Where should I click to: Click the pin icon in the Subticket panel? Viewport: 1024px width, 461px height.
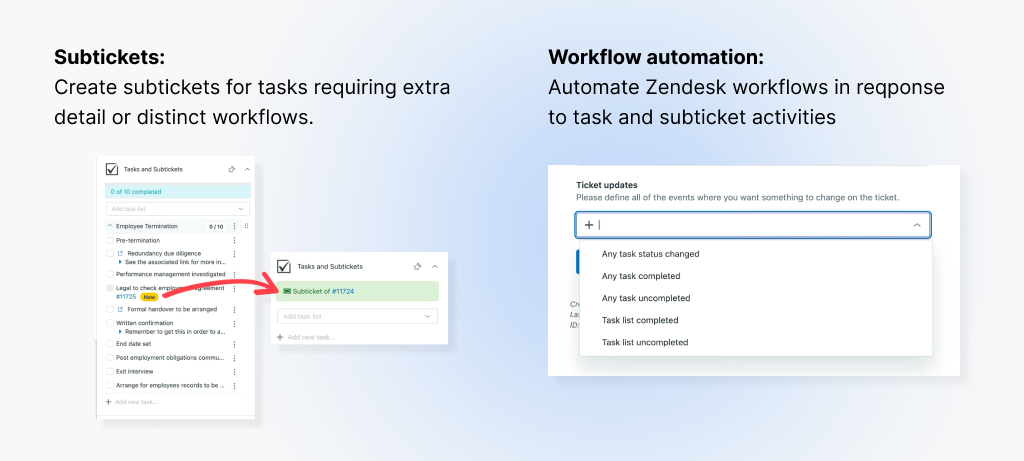[x=417, y=267]
